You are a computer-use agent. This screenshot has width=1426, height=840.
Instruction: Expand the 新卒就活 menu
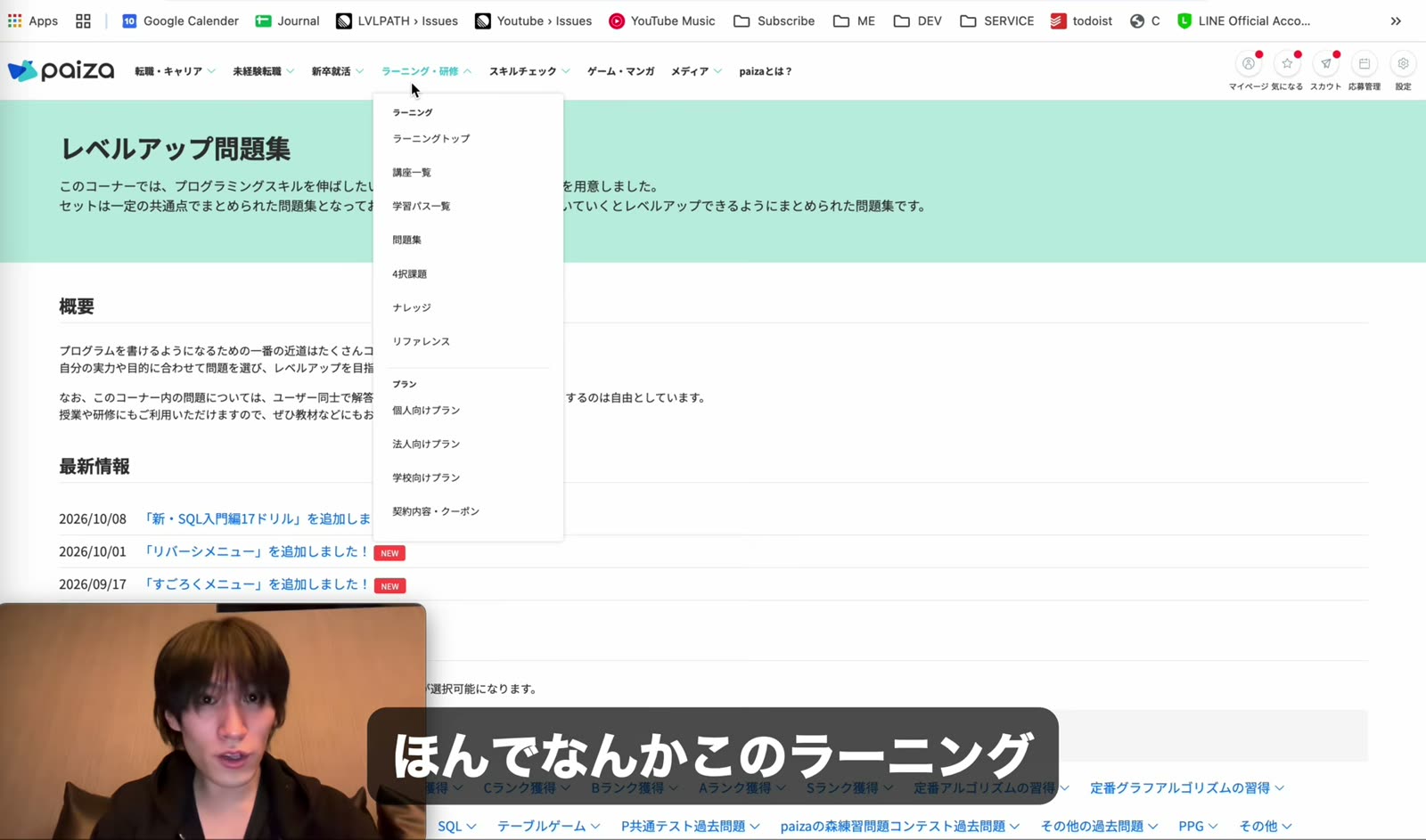[337, 71]
